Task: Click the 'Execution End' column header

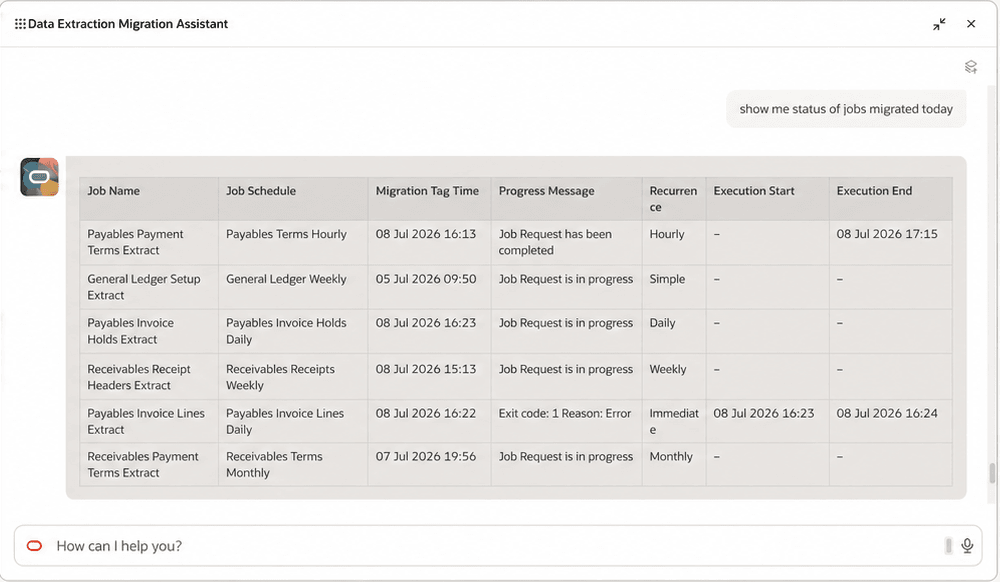Action: coord(890,199)
